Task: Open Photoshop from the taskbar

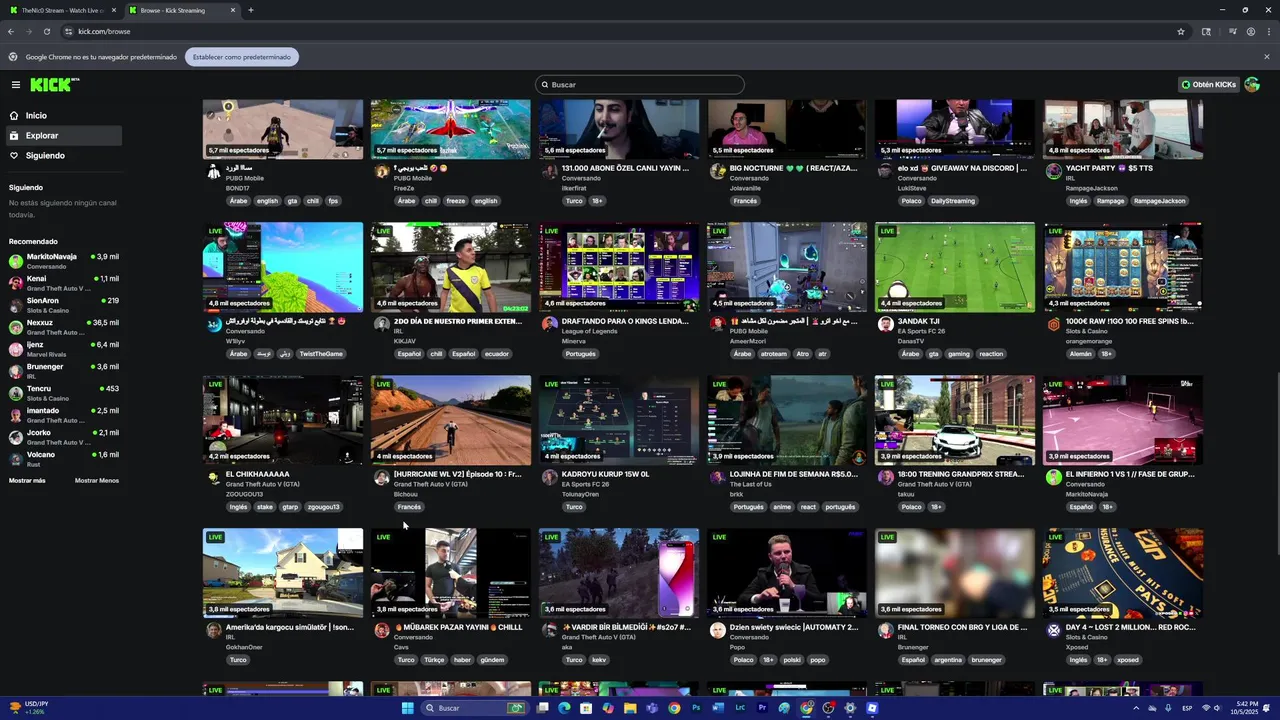Action: tap(696, 708)
